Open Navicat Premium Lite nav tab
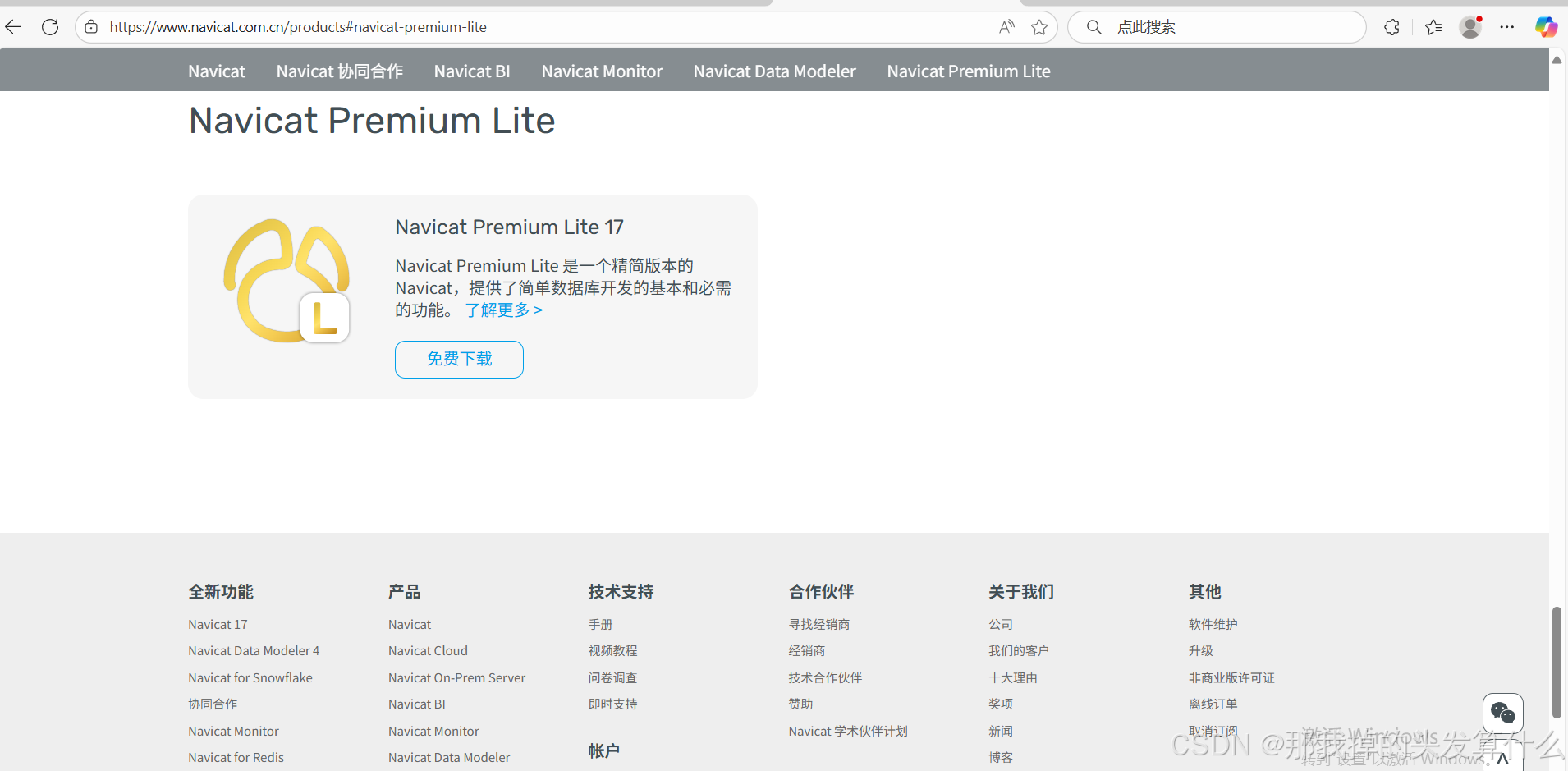 click(969, 71)
